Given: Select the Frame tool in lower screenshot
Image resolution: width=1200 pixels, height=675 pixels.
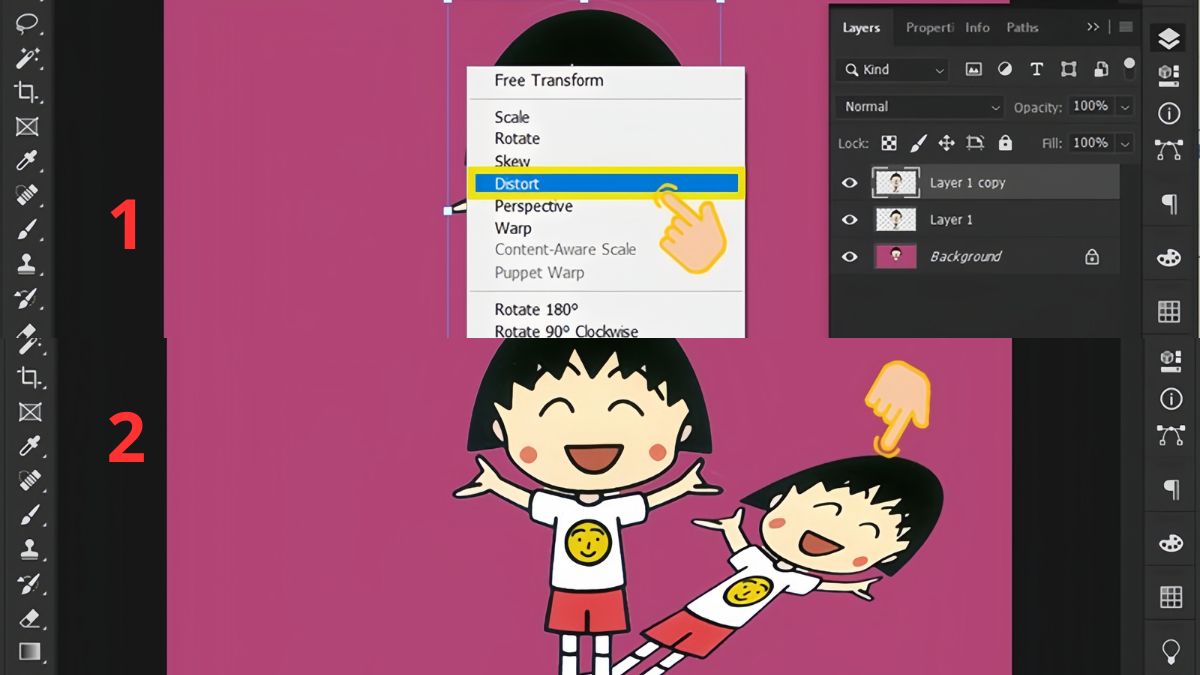Looking at the screenshot, I should pos(28,412).
